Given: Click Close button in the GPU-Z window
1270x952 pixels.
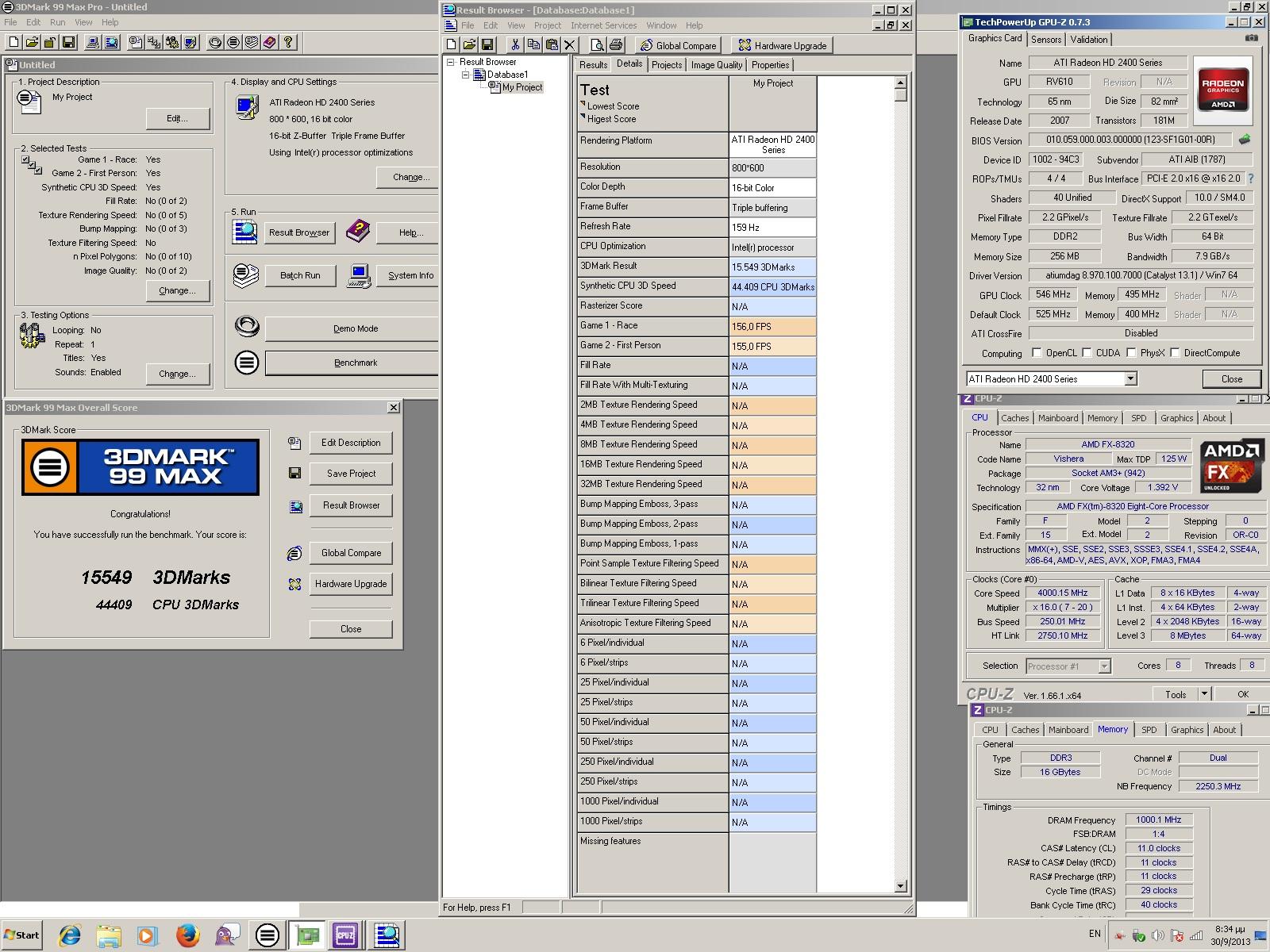Looking at the screenshot, I should coord(1231,379).
